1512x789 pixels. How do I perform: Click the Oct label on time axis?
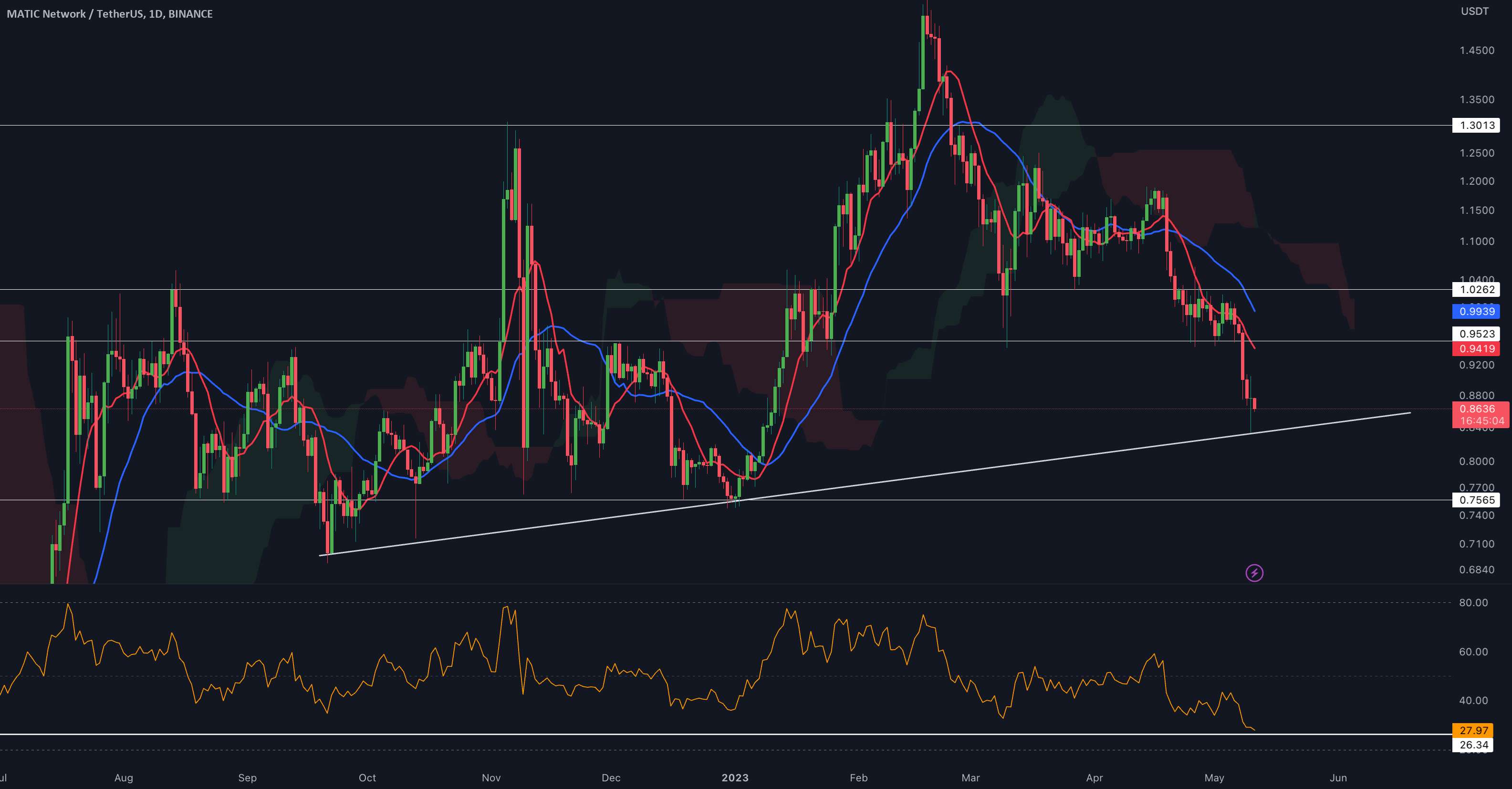(x=367, y=778)
